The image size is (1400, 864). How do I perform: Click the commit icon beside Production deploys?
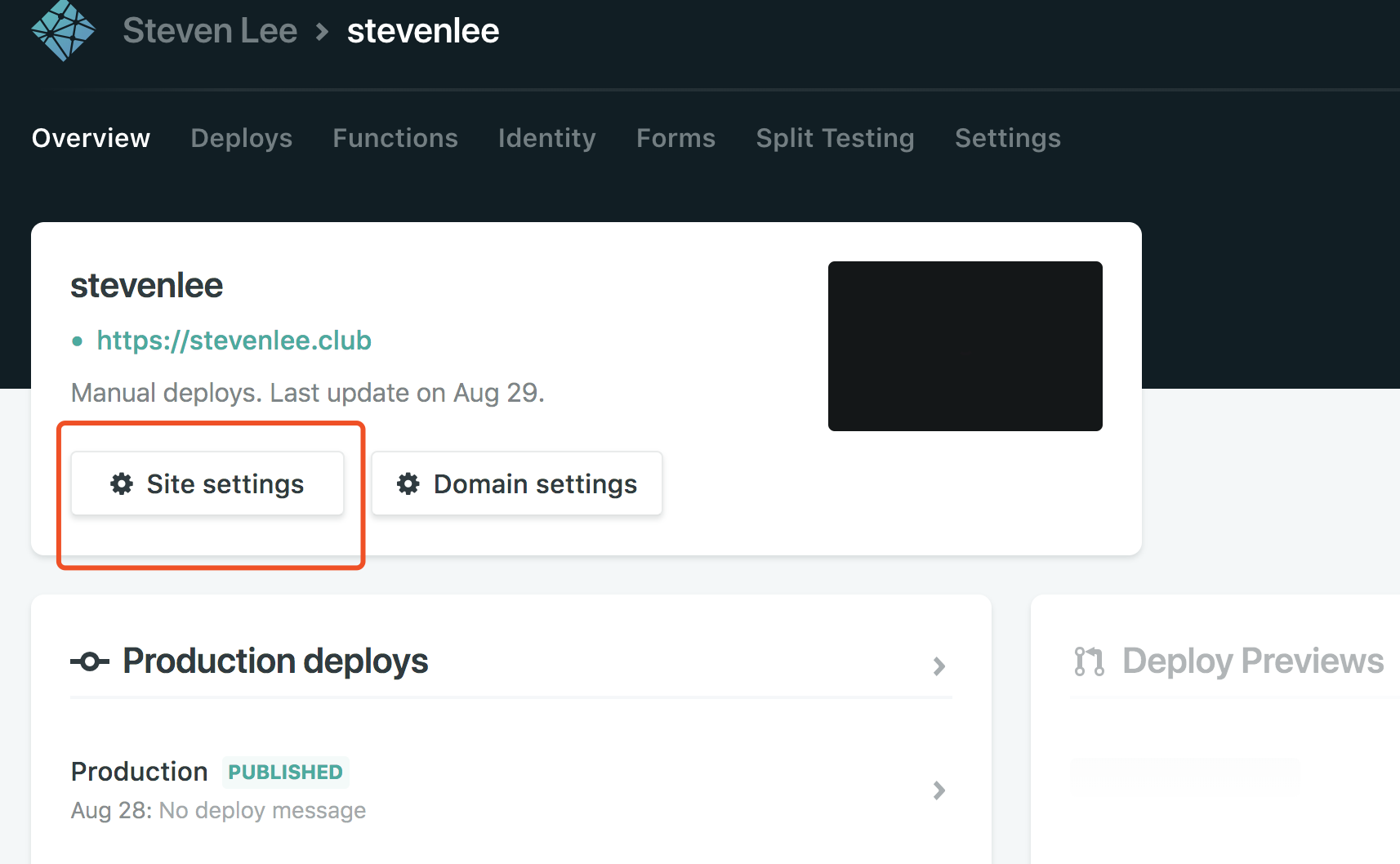(90, 661)
